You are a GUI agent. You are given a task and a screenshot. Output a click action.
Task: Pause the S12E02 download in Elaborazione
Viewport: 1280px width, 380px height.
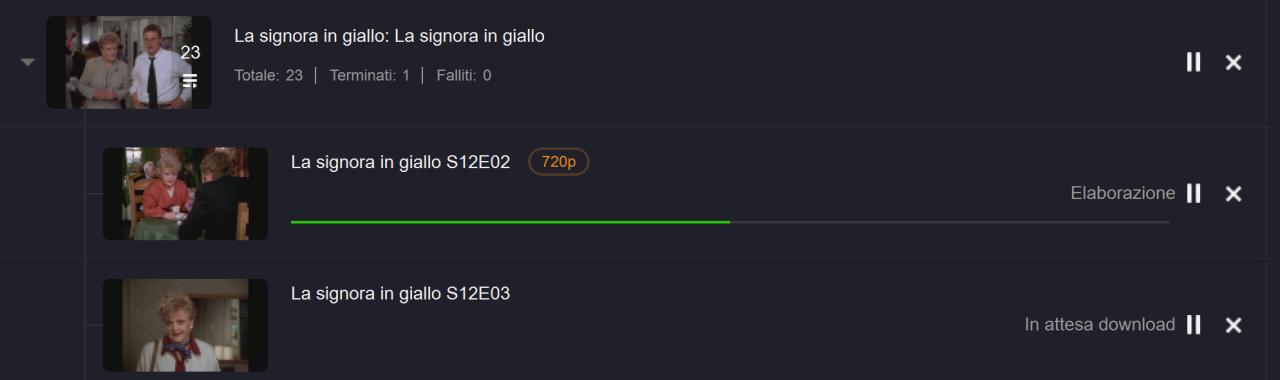pos(1193,193)
